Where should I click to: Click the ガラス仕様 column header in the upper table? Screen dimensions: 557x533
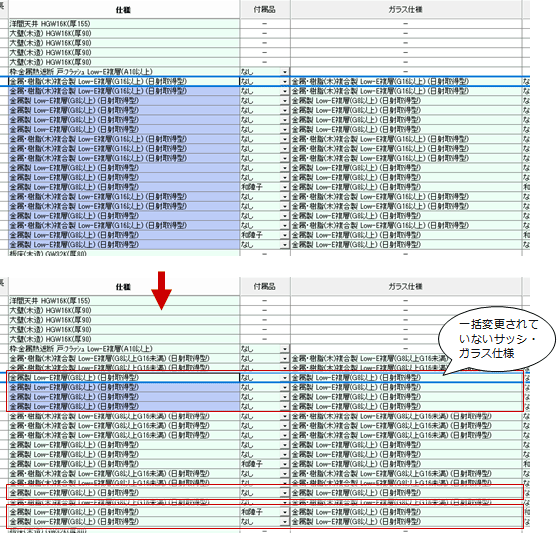pyautogui.click(x=406, y=10)
